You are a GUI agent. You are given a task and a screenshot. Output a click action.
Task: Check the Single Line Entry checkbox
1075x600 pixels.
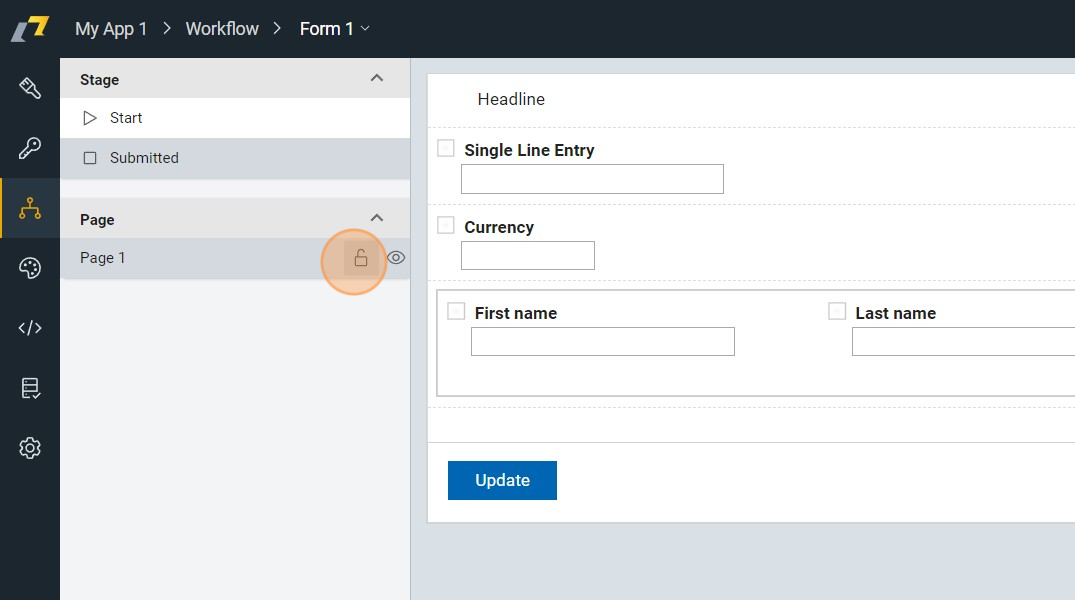pyautogui.click(x=446, y=149)
